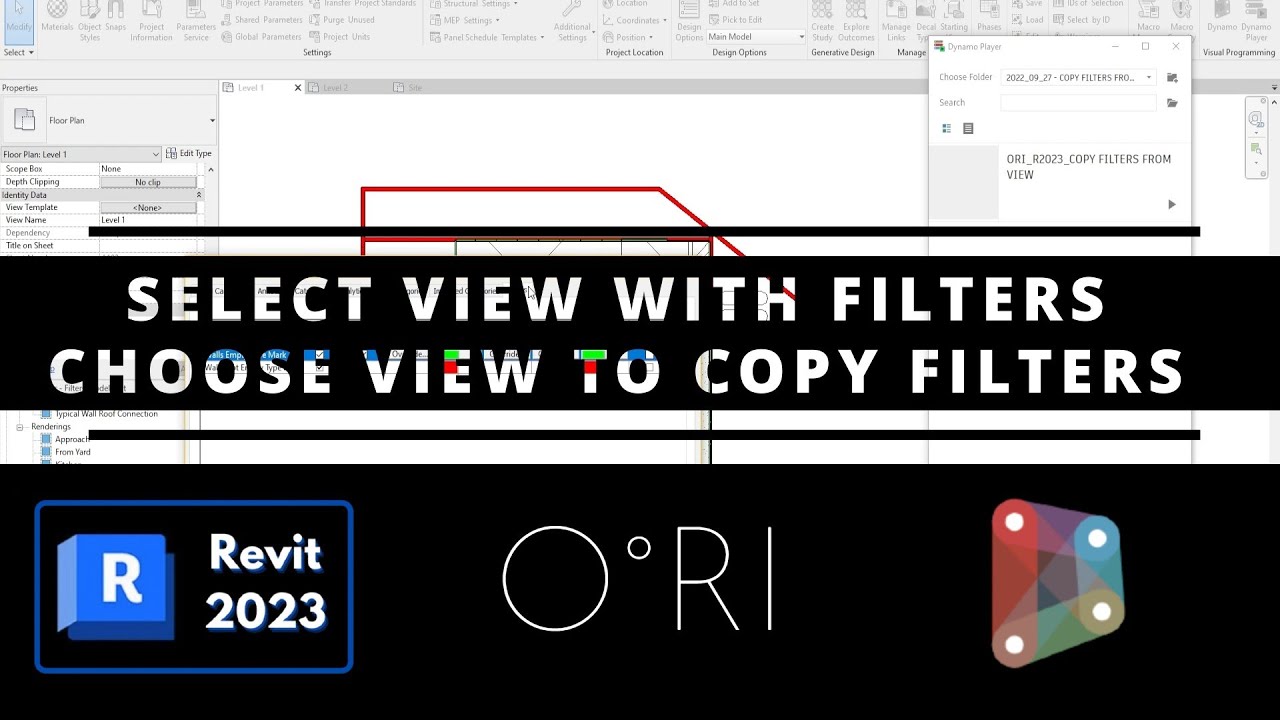This screenshot has width=1280, height=720.
Task: Collapse the Identity Data section
Action: (199, 195)
